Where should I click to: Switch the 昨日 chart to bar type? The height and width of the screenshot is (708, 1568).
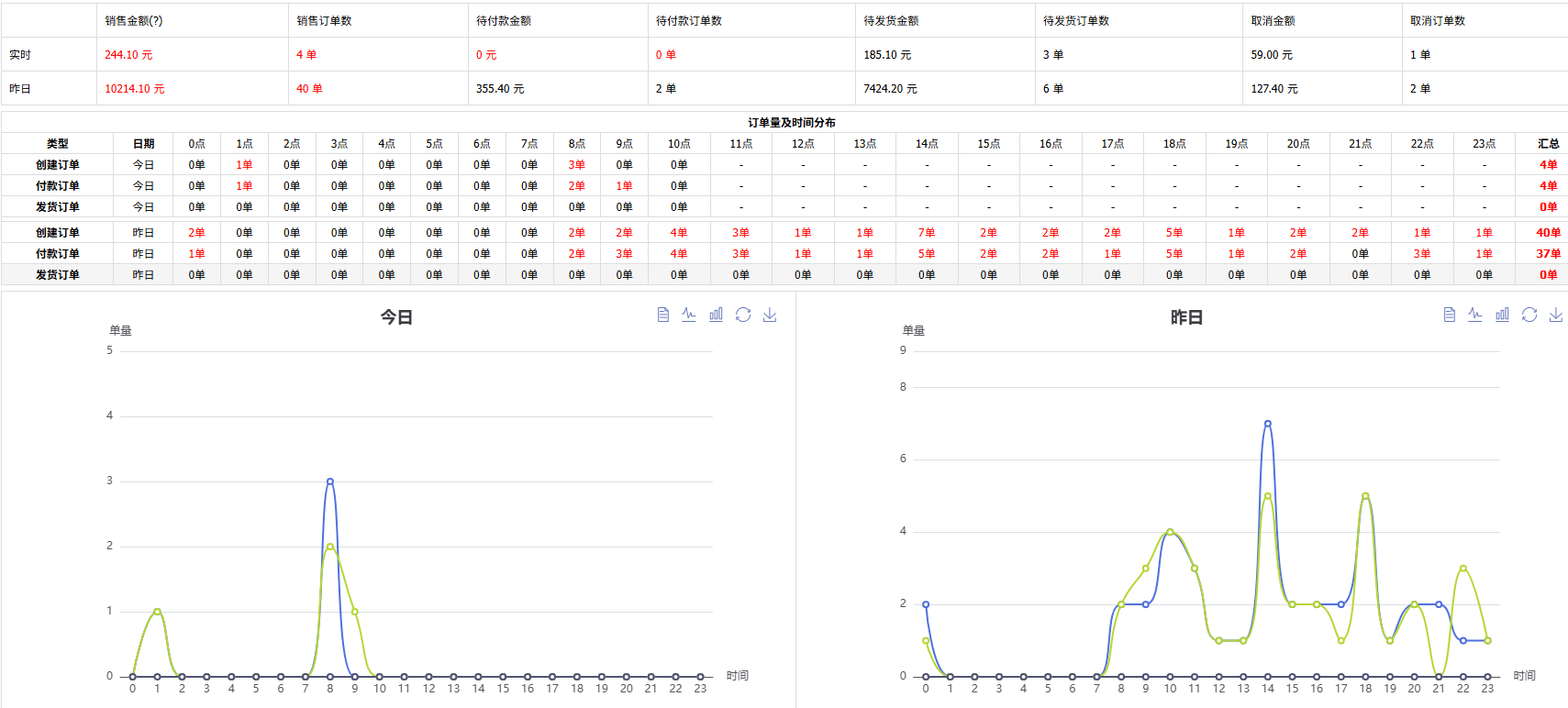click(1502, 315)
